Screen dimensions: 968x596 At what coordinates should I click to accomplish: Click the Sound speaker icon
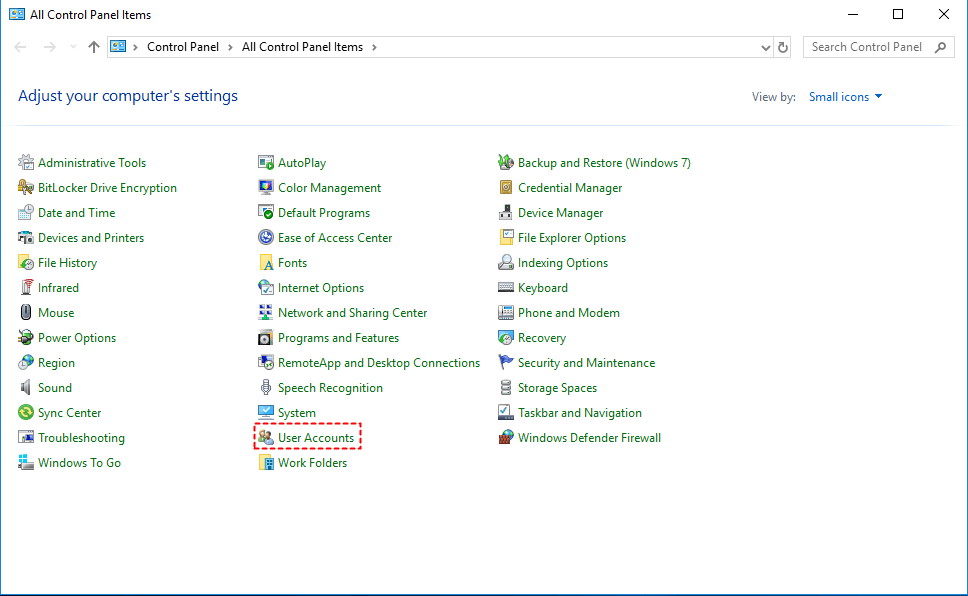click(26, 388)
